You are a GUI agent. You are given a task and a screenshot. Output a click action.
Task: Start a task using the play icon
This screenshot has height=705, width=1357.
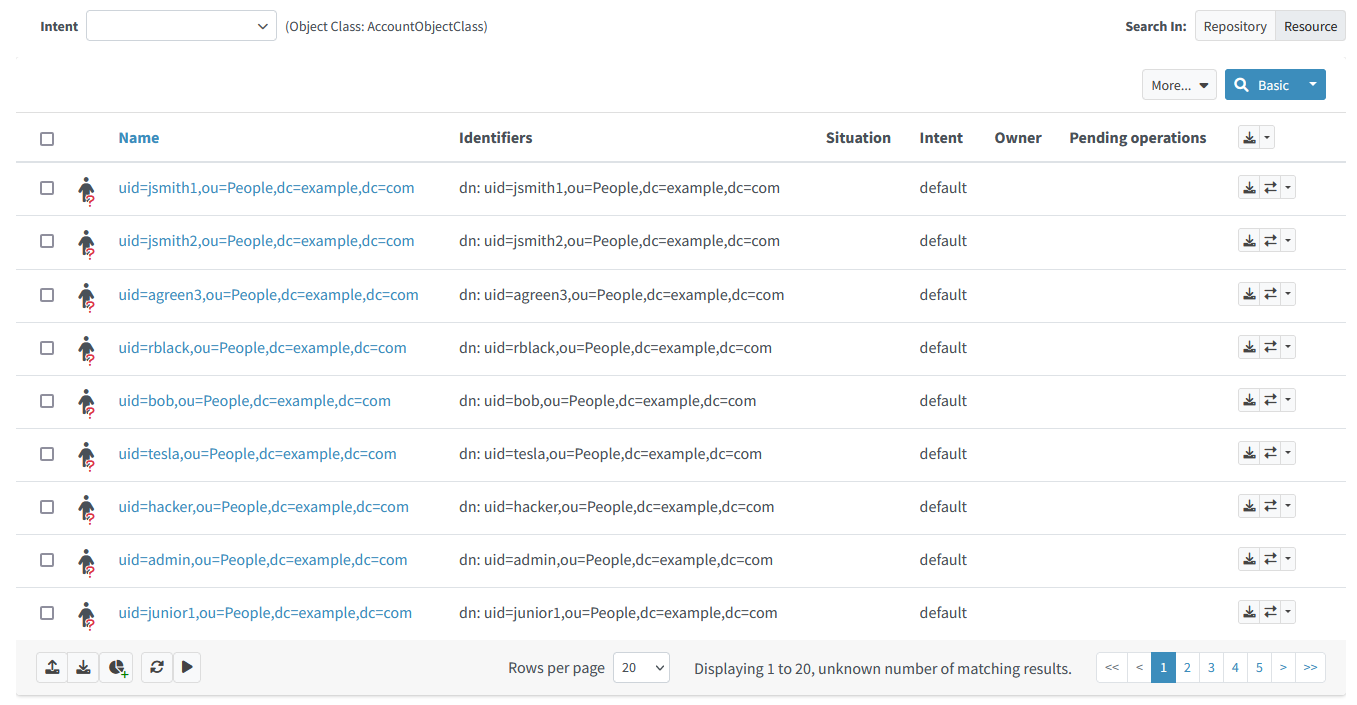[x=187, y=666]
